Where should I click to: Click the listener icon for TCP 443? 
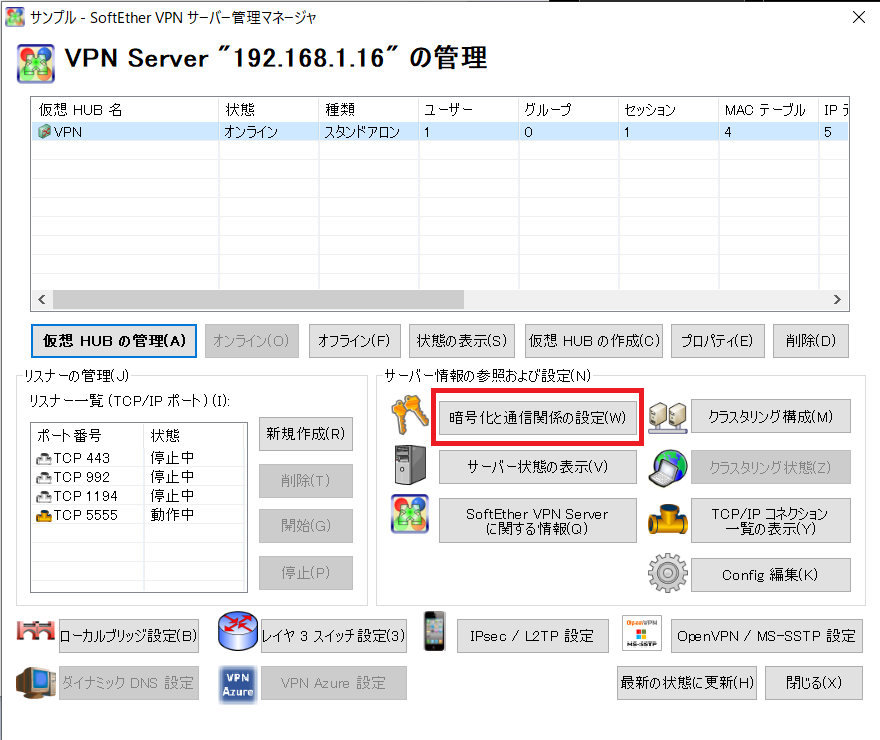44,459
